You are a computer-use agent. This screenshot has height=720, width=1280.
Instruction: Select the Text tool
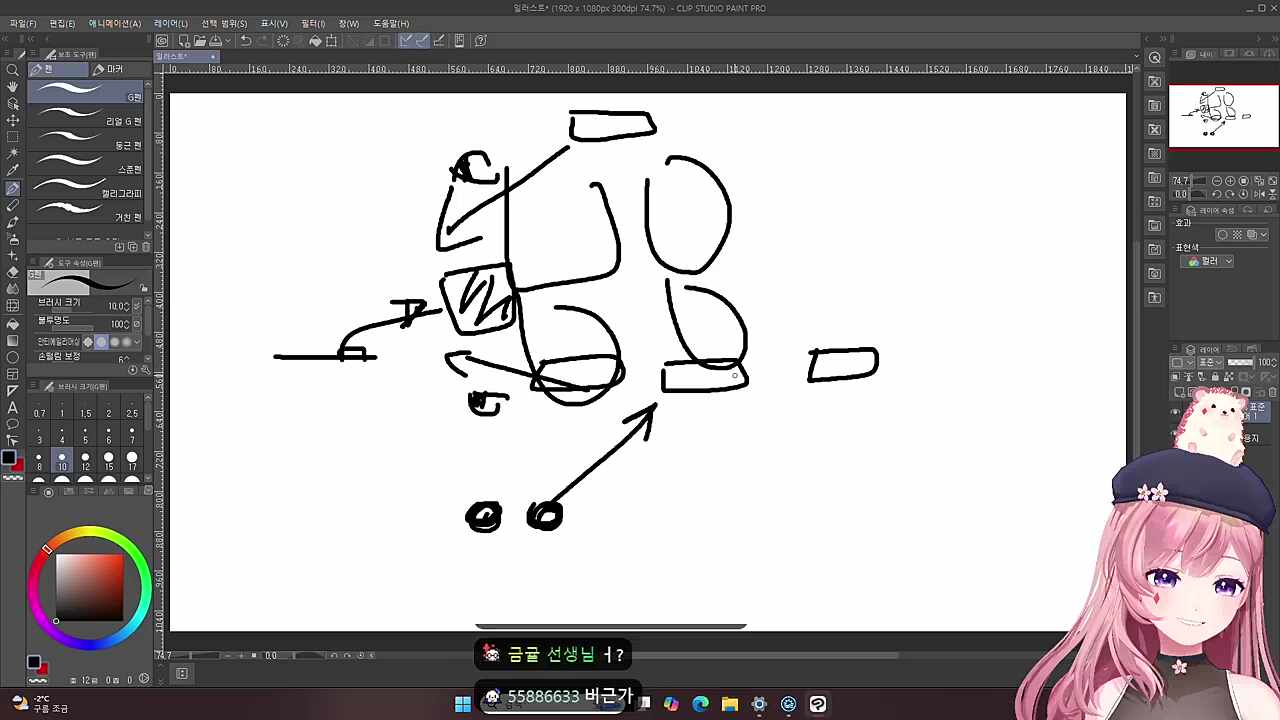pos(13,407)
